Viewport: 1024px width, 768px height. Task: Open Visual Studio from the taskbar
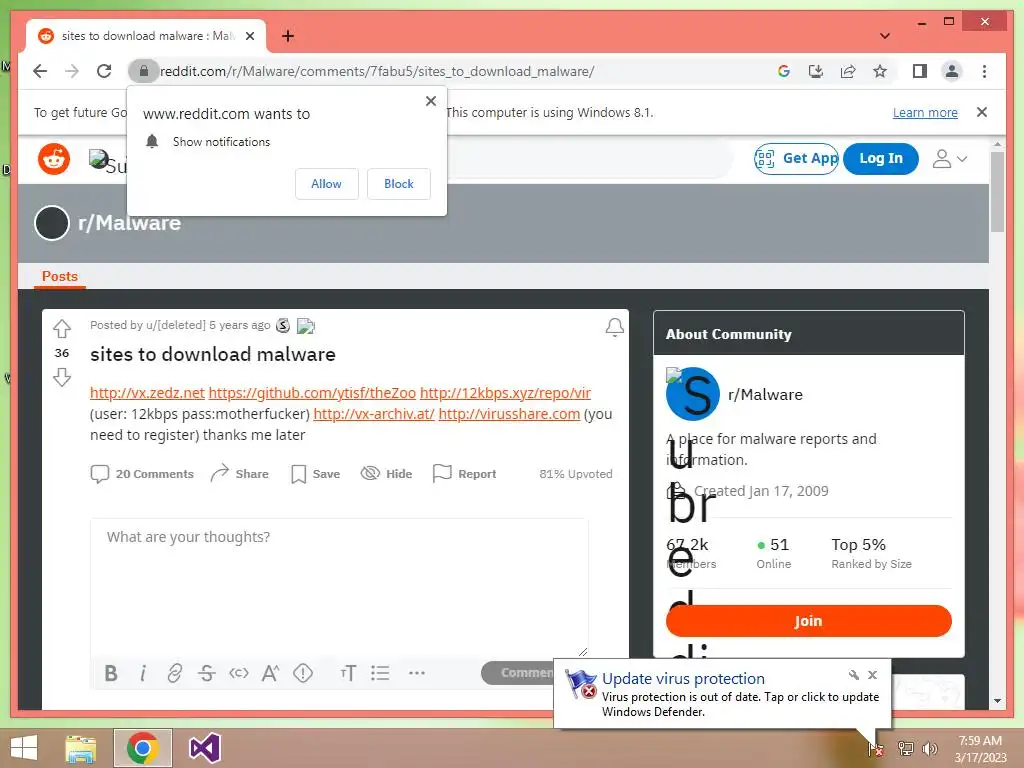click(204, 748)
